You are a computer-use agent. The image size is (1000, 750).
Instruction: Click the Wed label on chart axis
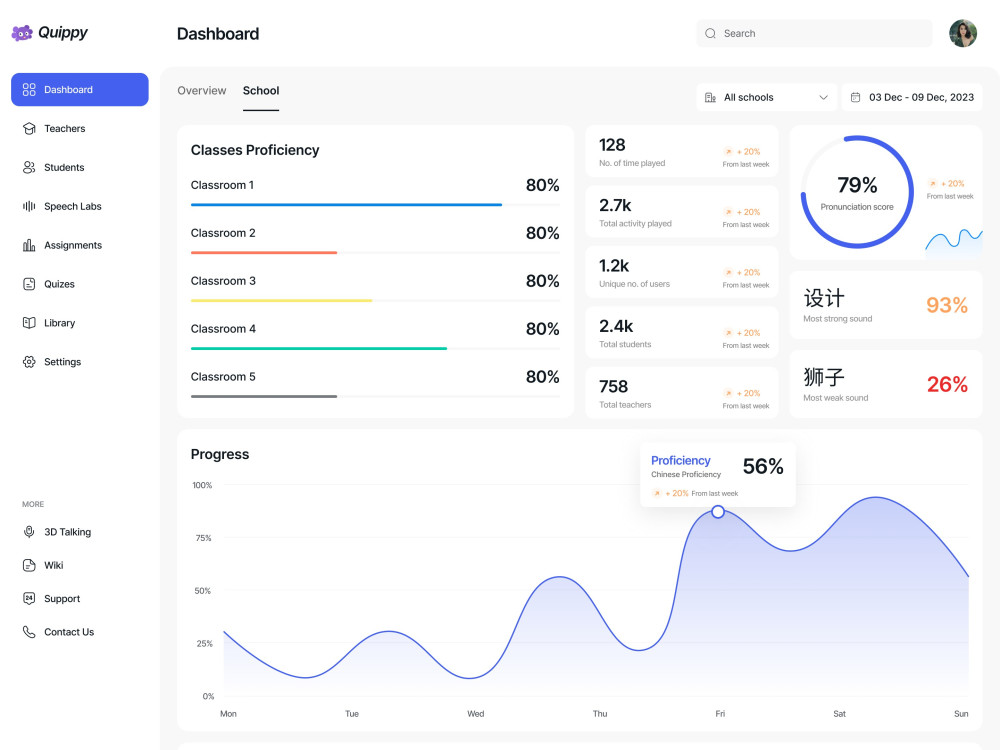pos(476,714)
